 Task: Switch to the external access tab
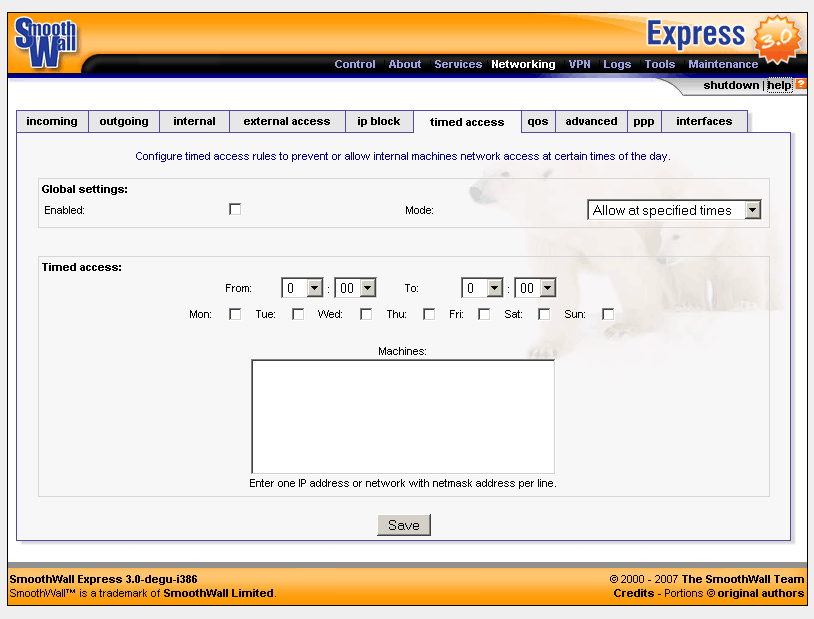(287, 121)
